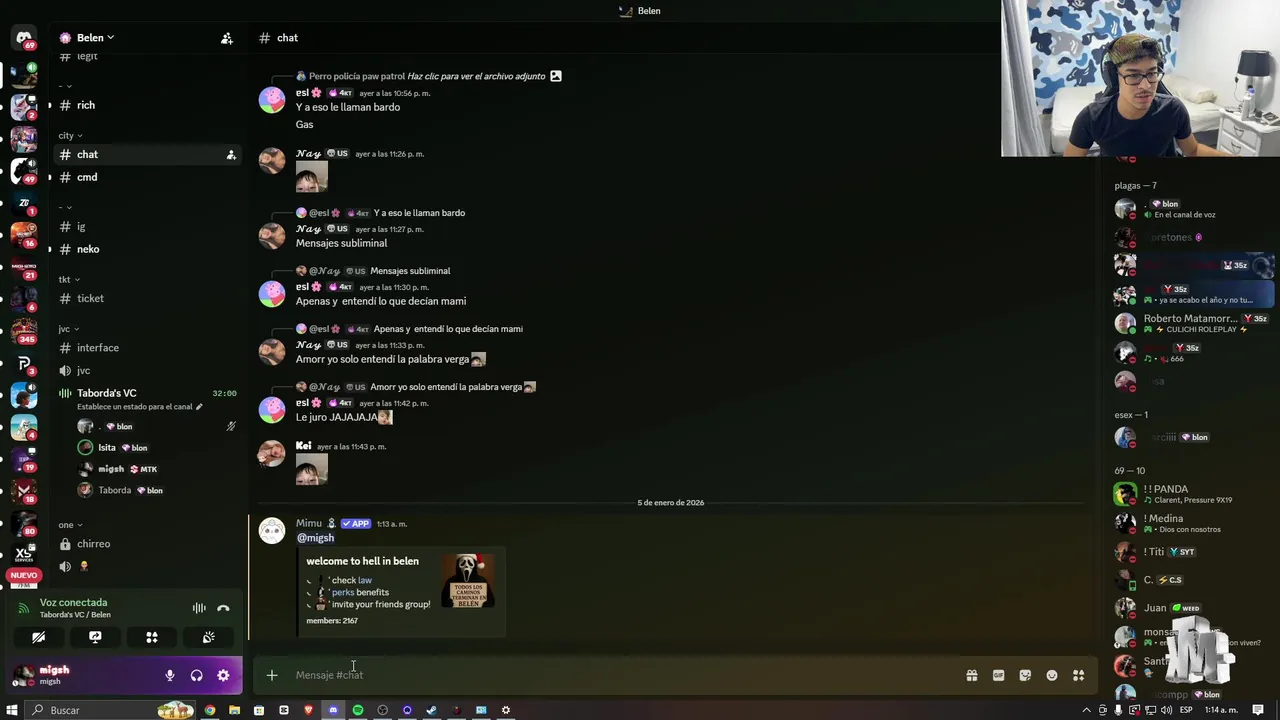Image resolution: width=1280 pixels, height=720 pixels.
Task: Open apps launcher icon in message bar
Action: 1078,676
